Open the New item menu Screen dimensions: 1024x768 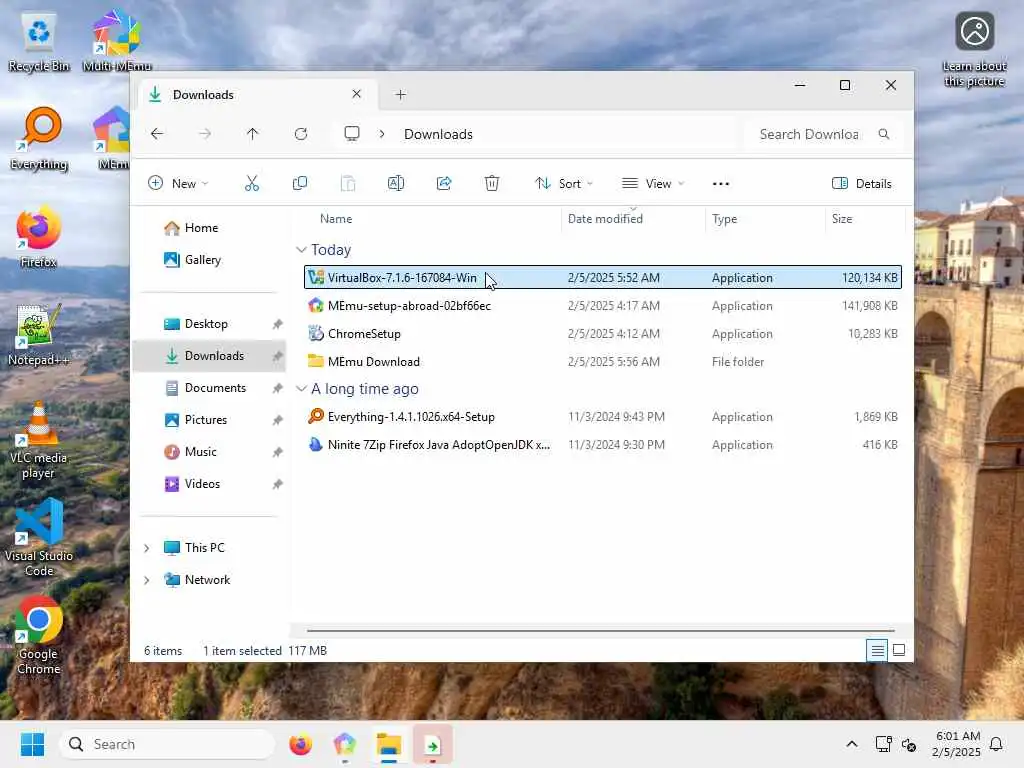click(x=178, y=184)
